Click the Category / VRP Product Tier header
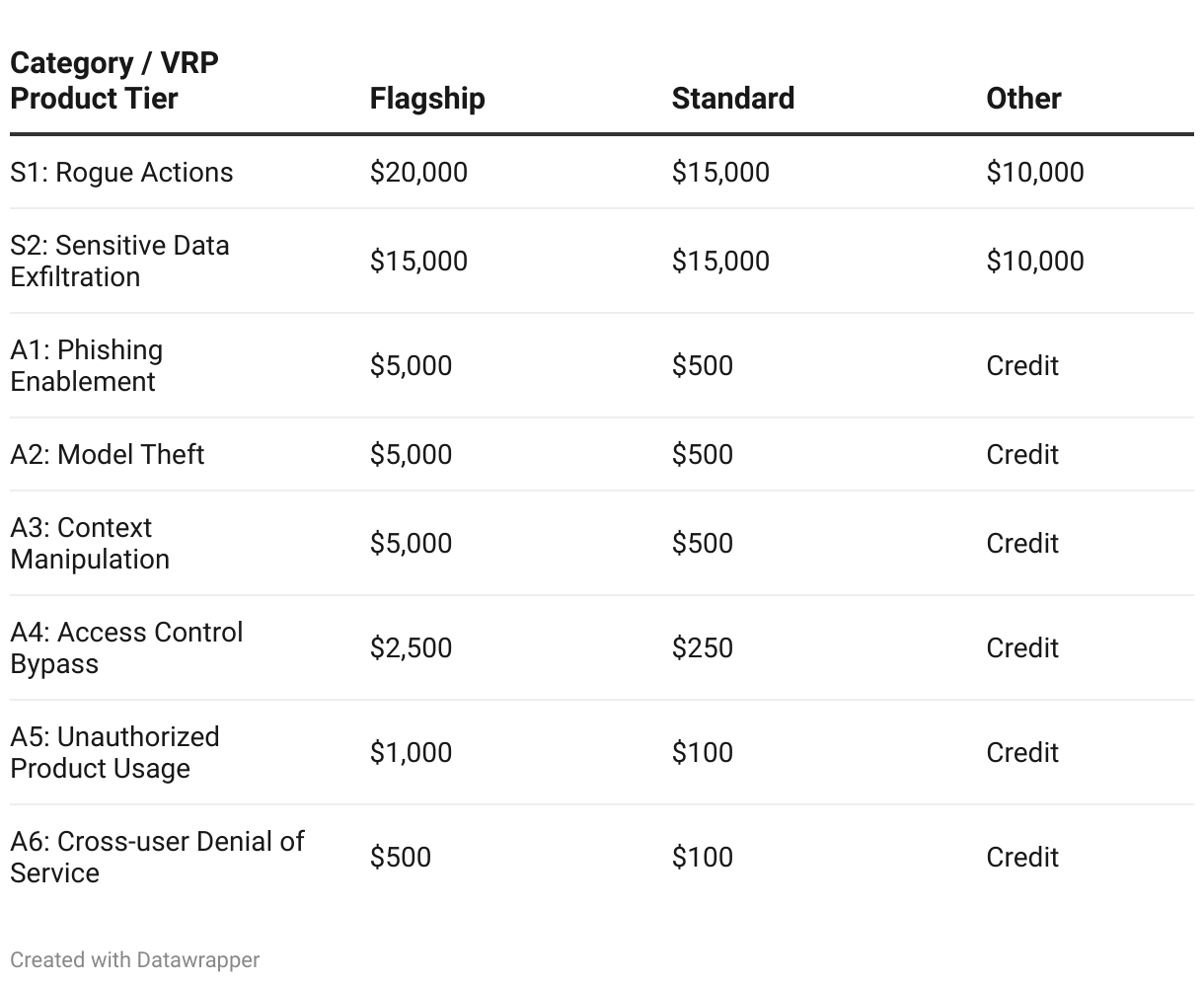 pyautogui.click(x=114, y=81)
